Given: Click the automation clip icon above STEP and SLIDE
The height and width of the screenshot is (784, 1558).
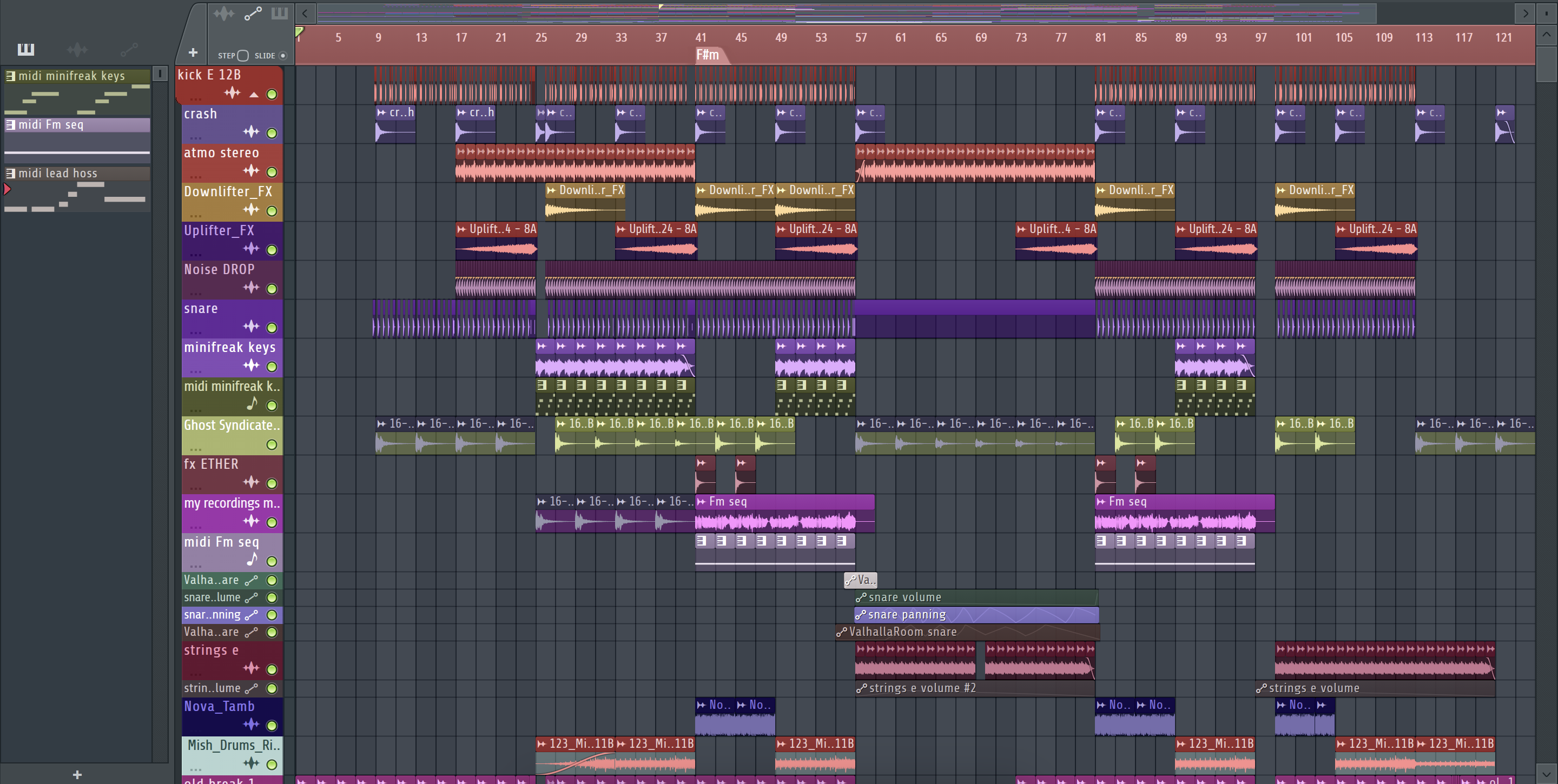Looking at the screenshot, I should pyautogui.click(x=253, y=14).
